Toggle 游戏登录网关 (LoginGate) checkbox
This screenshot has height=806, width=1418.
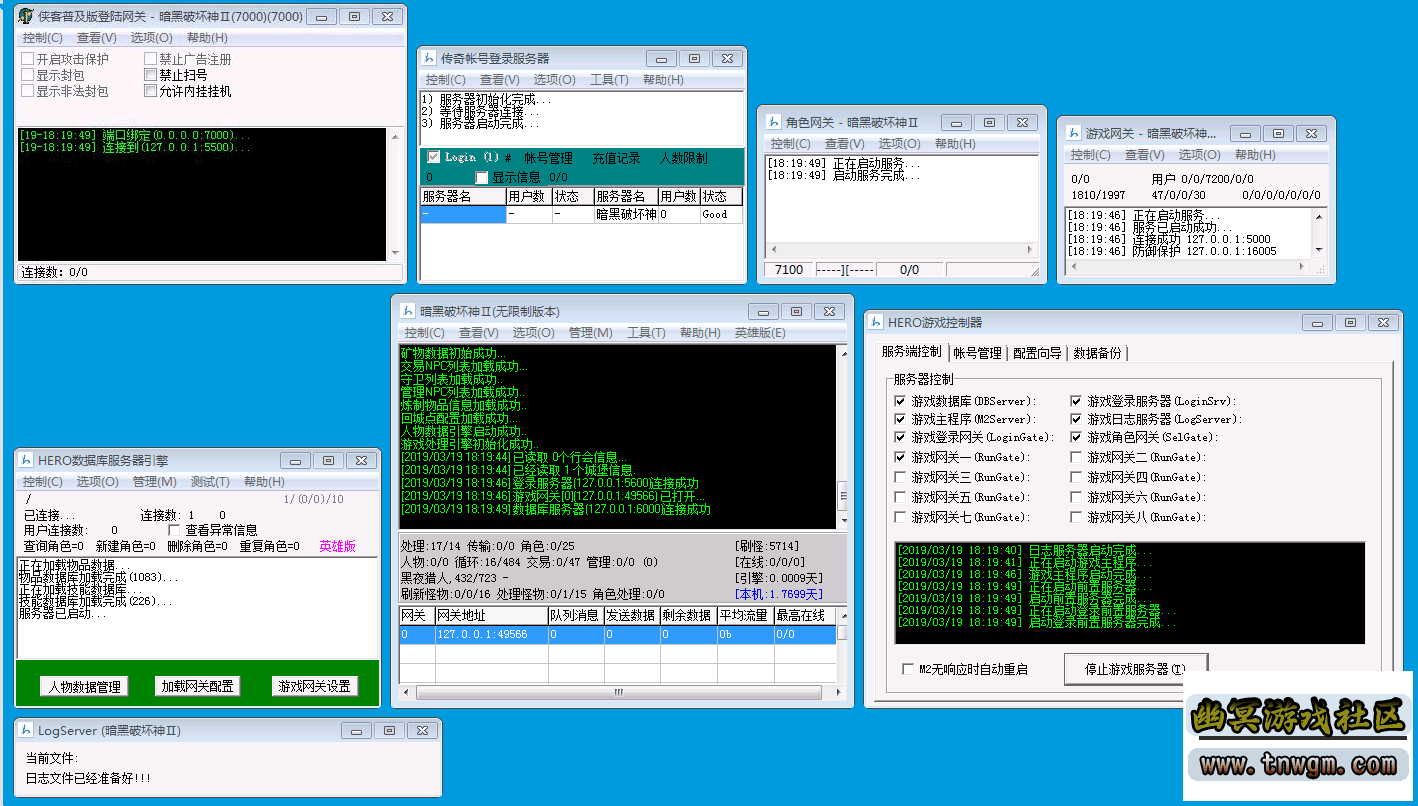point(901,437)
